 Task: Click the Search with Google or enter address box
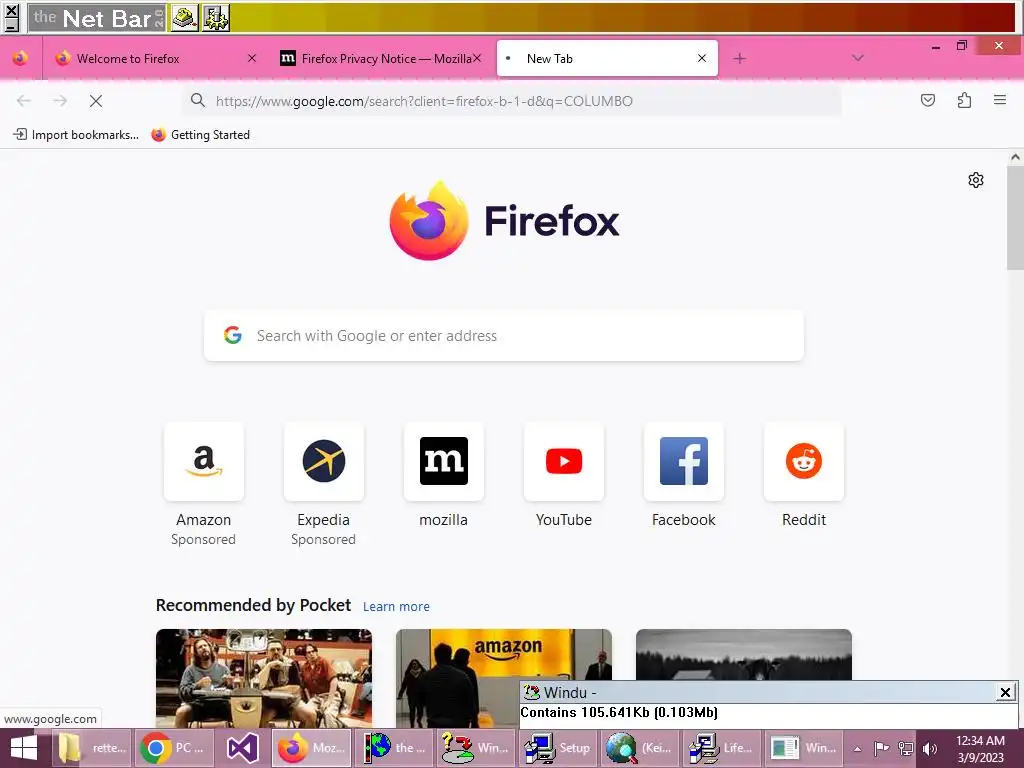click(x=504, y=336)
